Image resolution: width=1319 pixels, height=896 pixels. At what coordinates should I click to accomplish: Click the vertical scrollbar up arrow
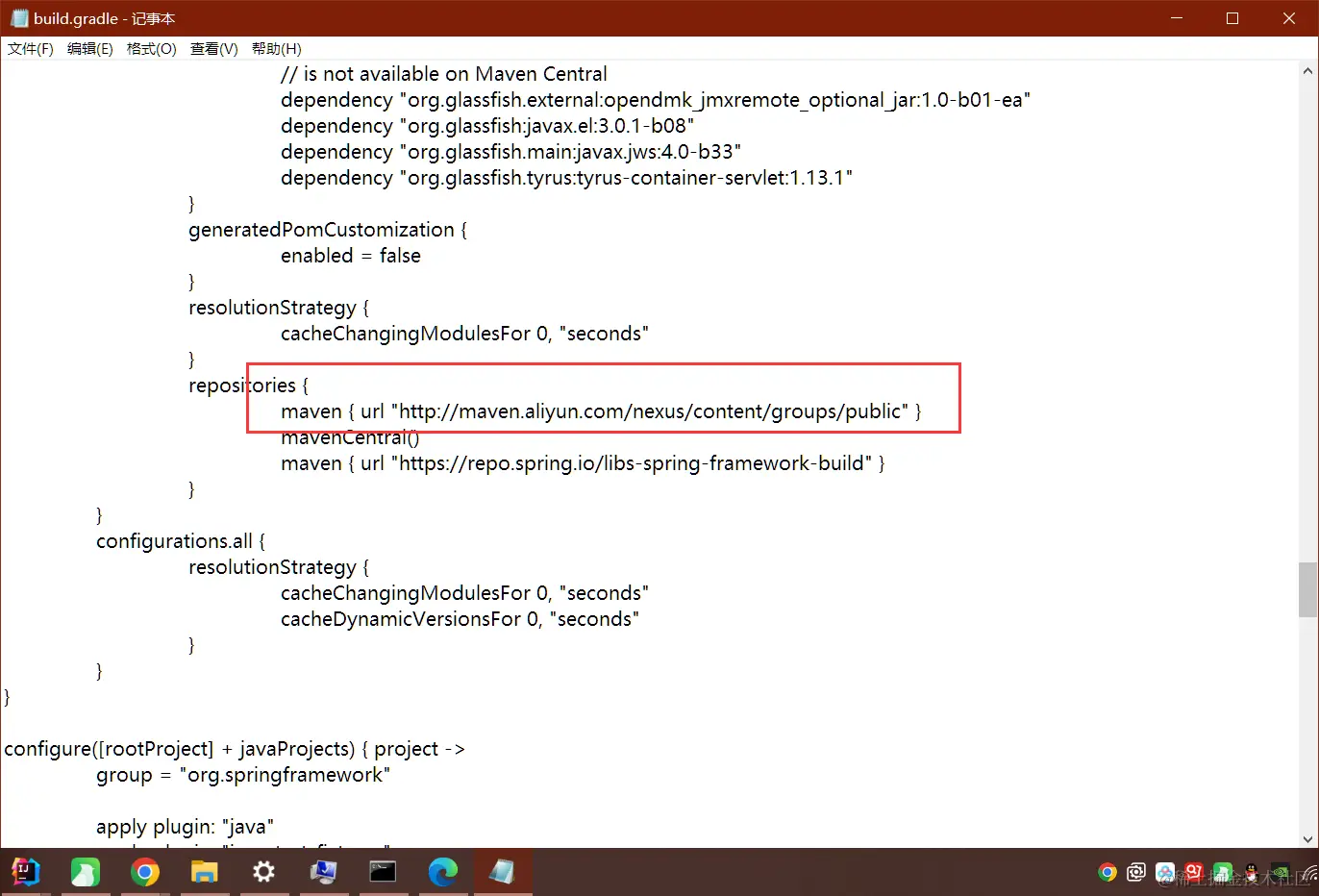(x=1307, y=71)
